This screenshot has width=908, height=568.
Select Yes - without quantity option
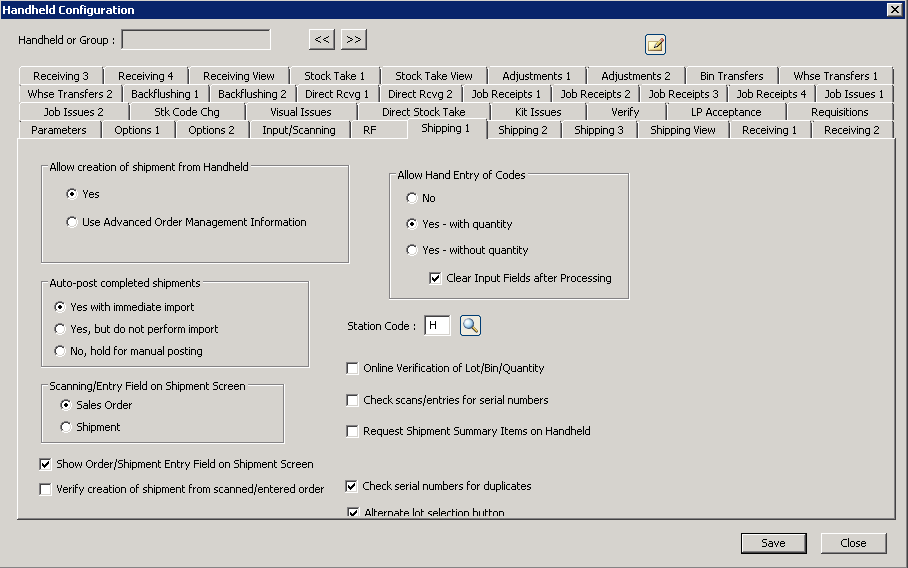tap(412, 250)
